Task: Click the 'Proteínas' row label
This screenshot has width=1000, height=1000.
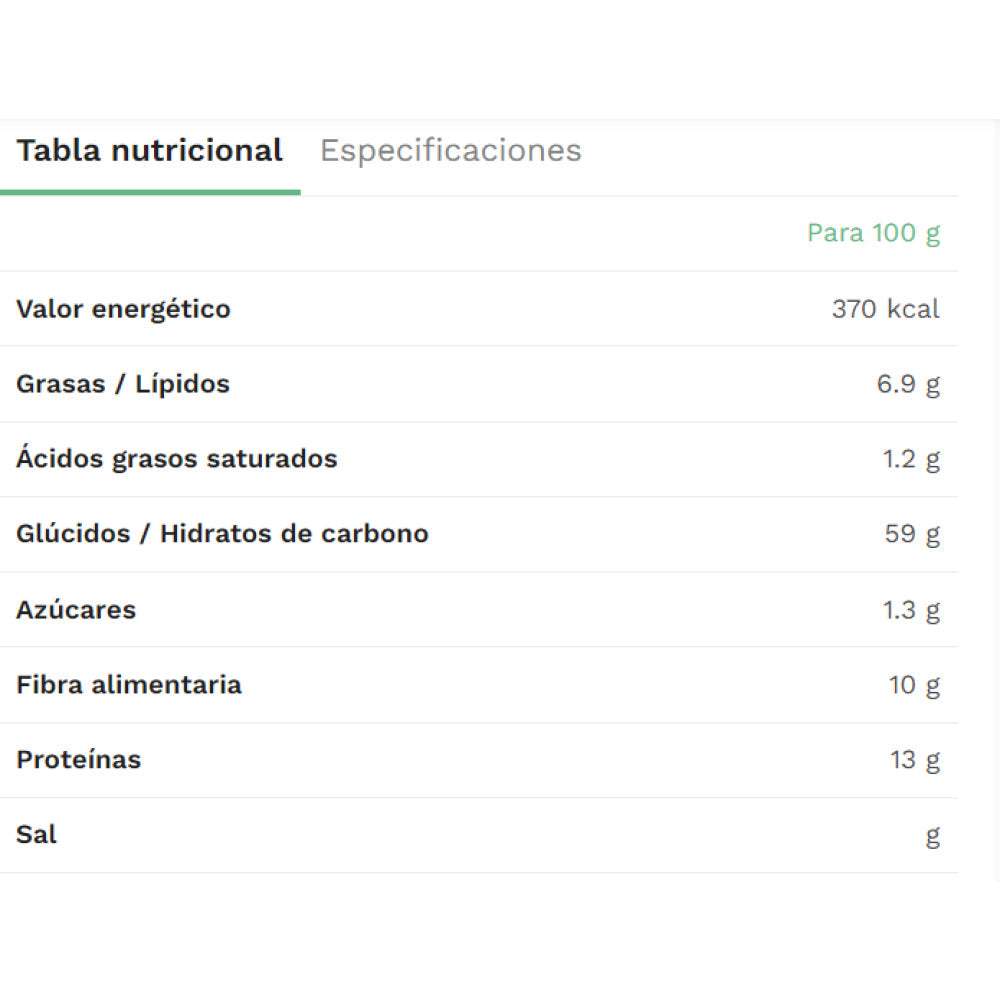Action: pos(79,760)
